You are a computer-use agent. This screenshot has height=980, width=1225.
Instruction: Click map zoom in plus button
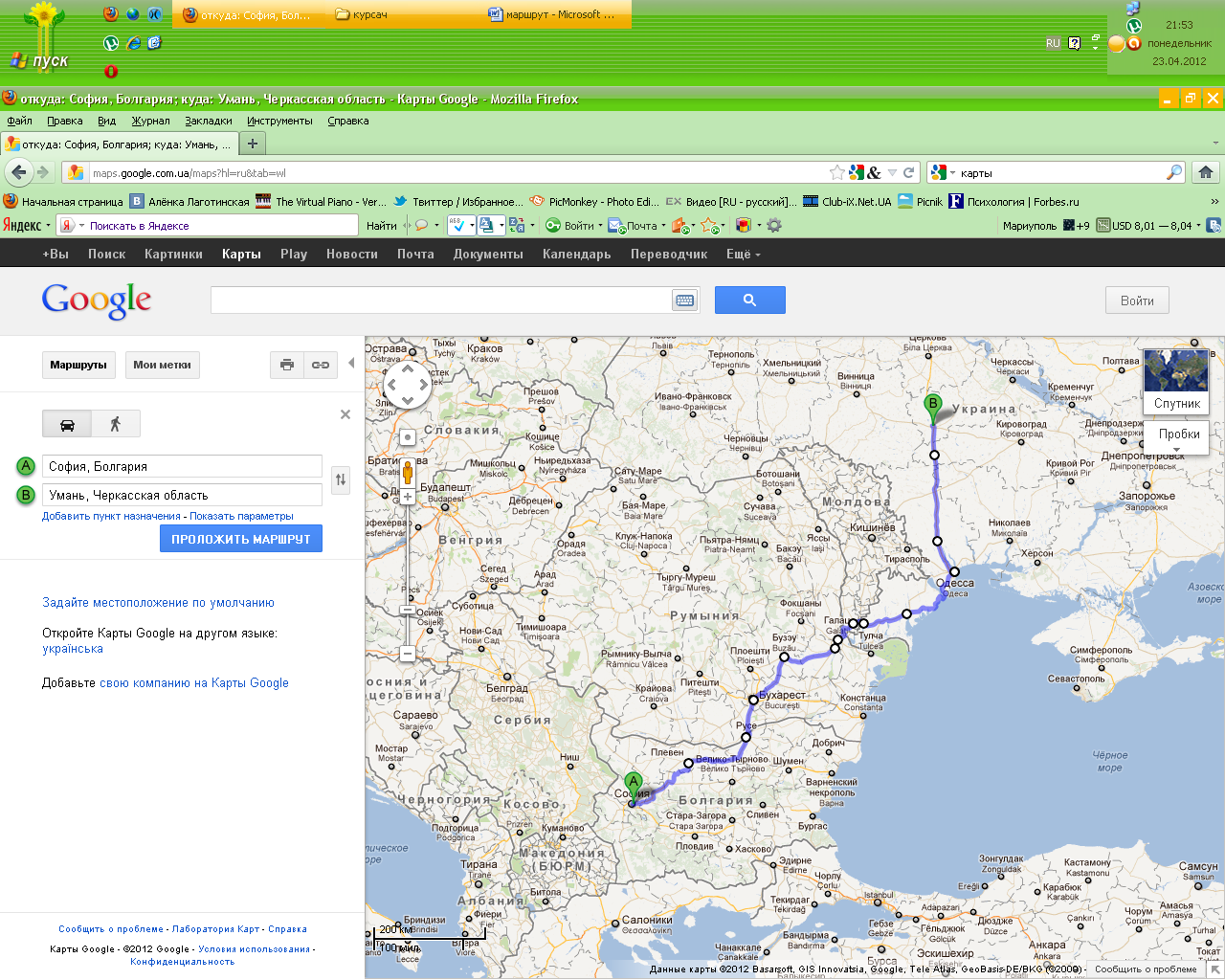pyautogui.click(x=408, y=497)
